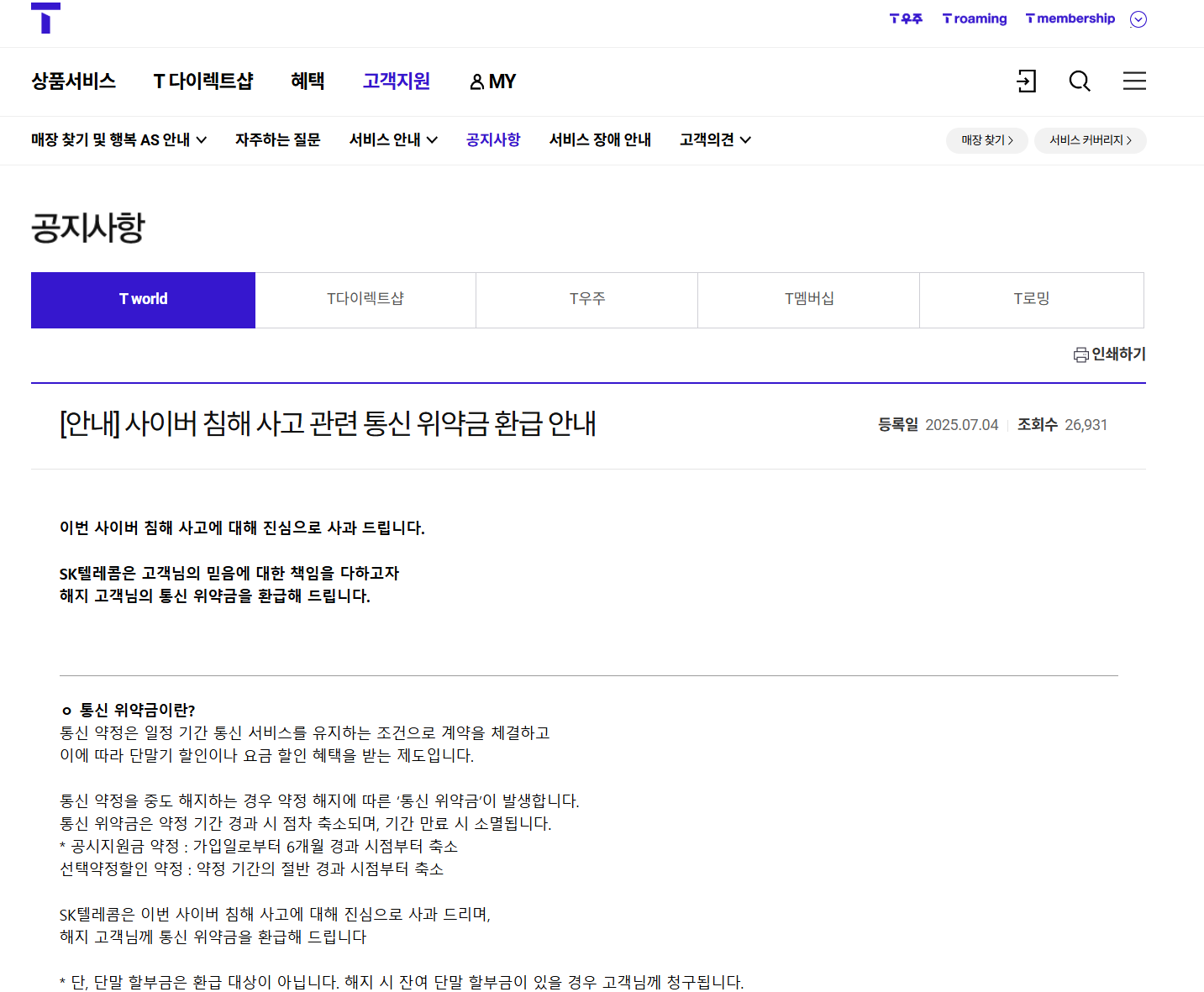This screenshot has width=1204, height=992.
Task: Open the hamburger full menu icon
Action: click(1134, 81)
